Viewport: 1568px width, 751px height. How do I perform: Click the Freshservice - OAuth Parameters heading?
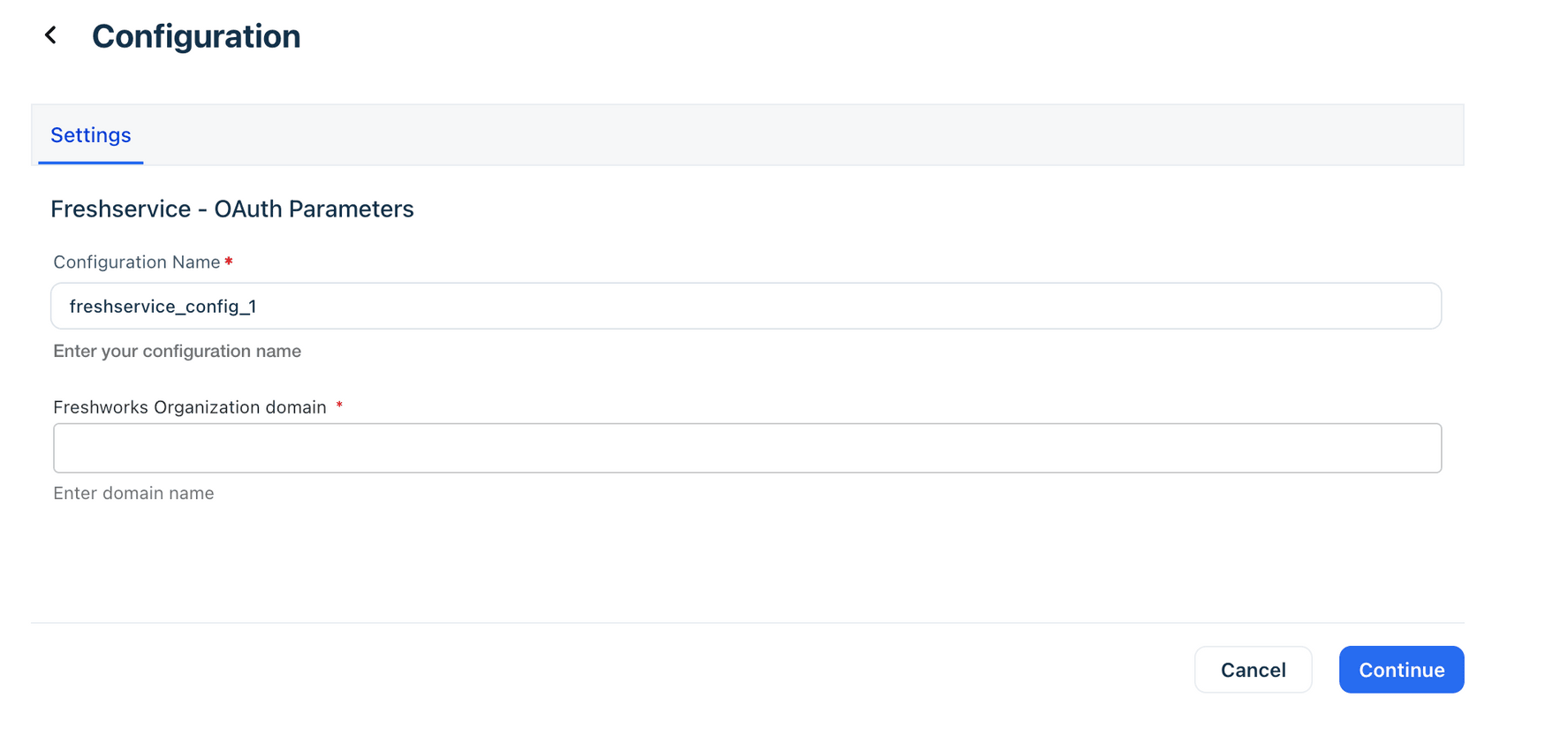231,209
